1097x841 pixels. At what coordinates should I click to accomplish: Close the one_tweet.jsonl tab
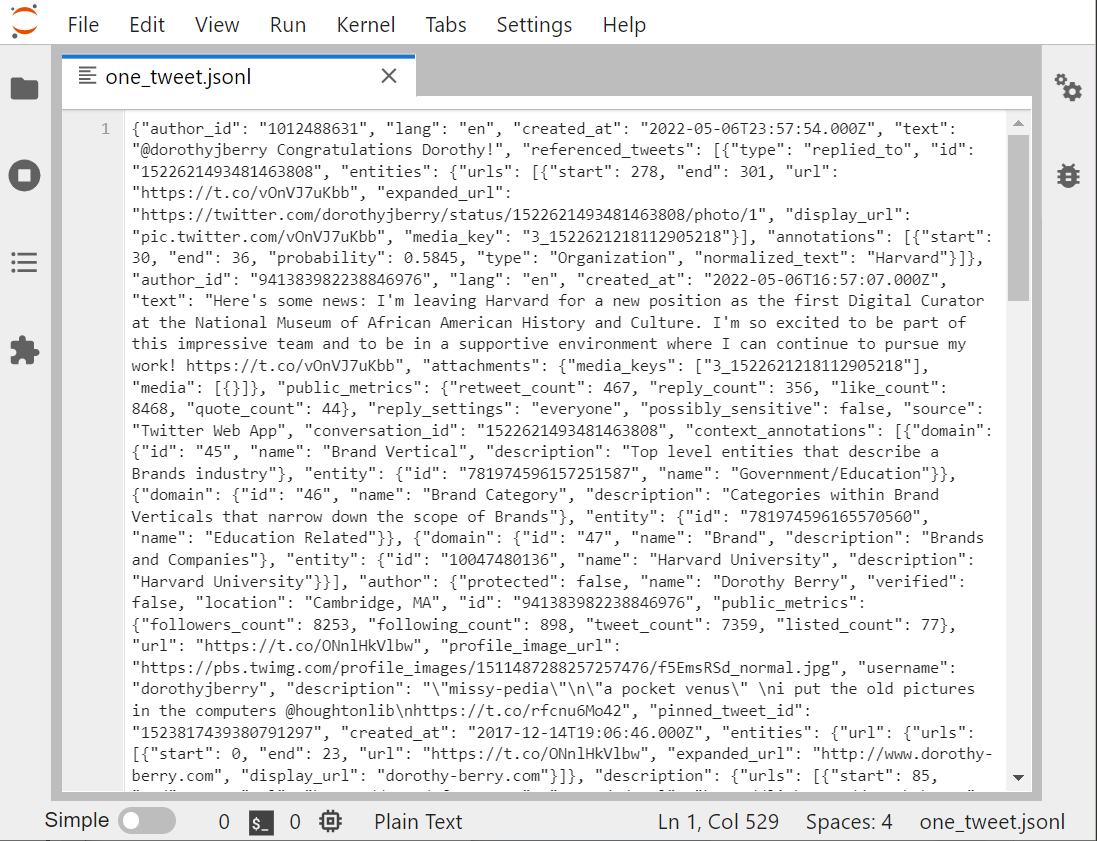coord(389,76)
